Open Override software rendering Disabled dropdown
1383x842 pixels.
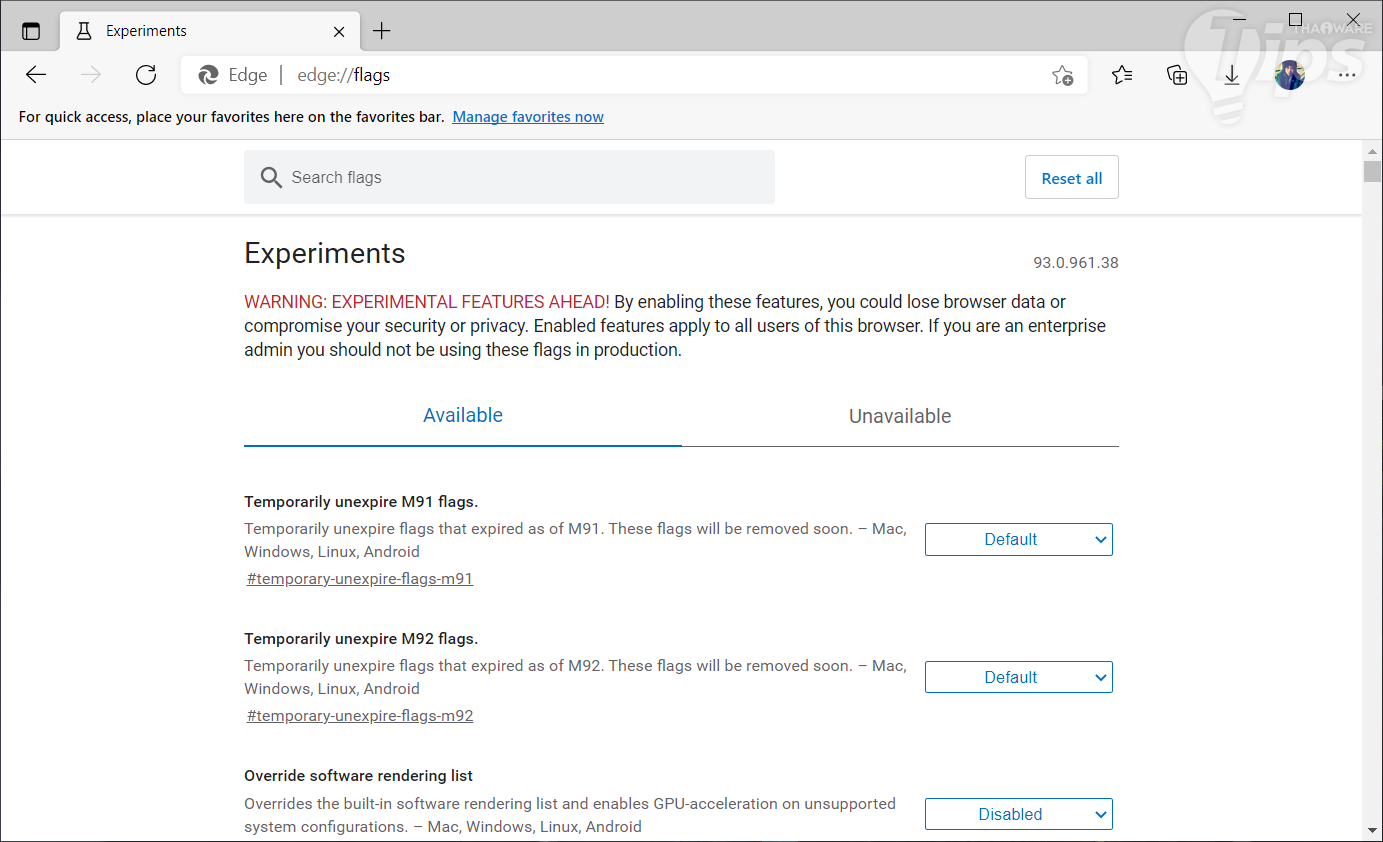pyautogui.click(x=1018, y=815)
